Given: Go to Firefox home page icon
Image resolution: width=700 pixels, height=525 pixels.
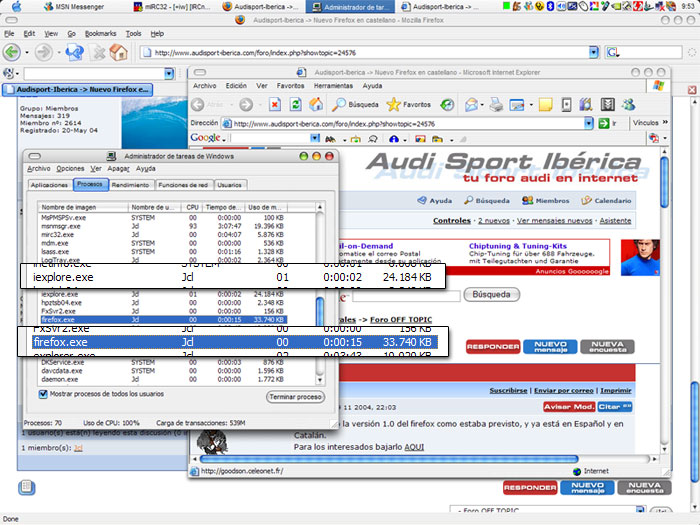Looking at the screenshot, I should click(x=119, y=52).
